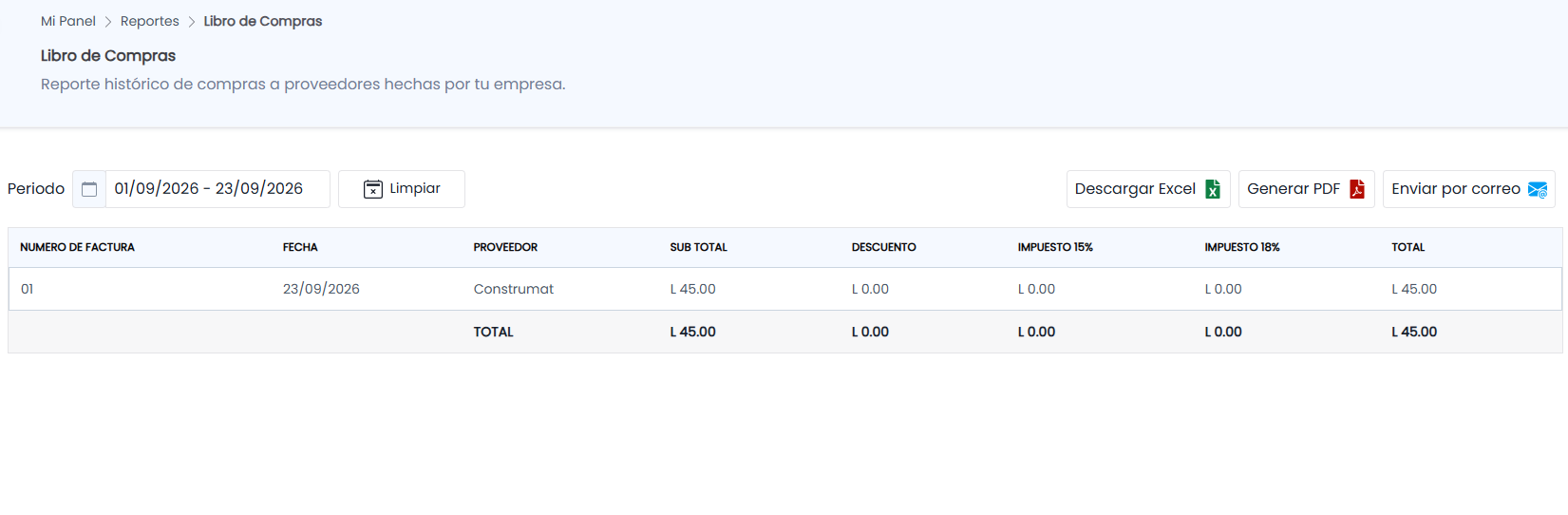Click footer subtotal sum L 45.00
Image resolution: width=1568 pixels, height=515 pixels.
[692, 332]
